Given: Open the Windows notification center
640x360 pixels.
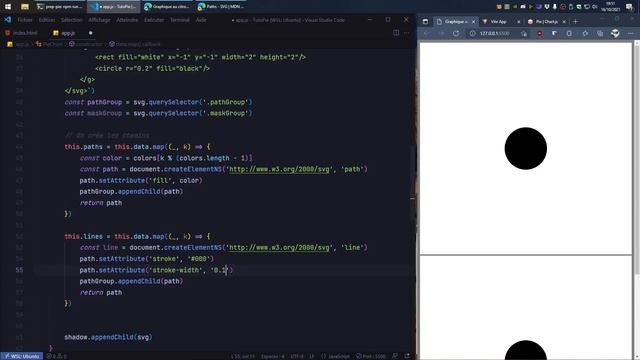Looking at the screenshot, I should (629, 7).
